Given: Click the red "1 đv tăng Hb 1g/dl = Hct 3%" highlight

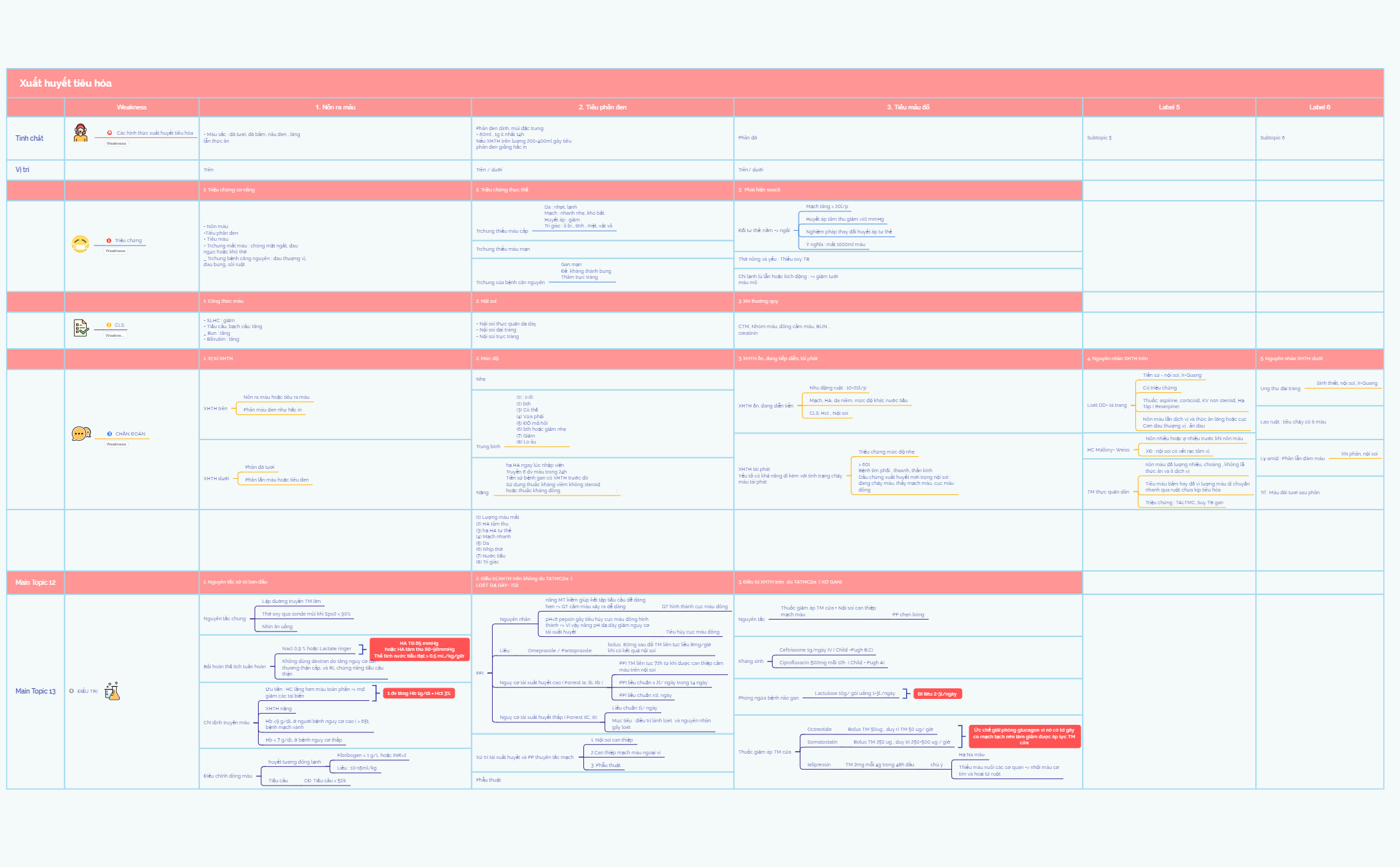Looking at the screenshot, I should pos(420,694).
